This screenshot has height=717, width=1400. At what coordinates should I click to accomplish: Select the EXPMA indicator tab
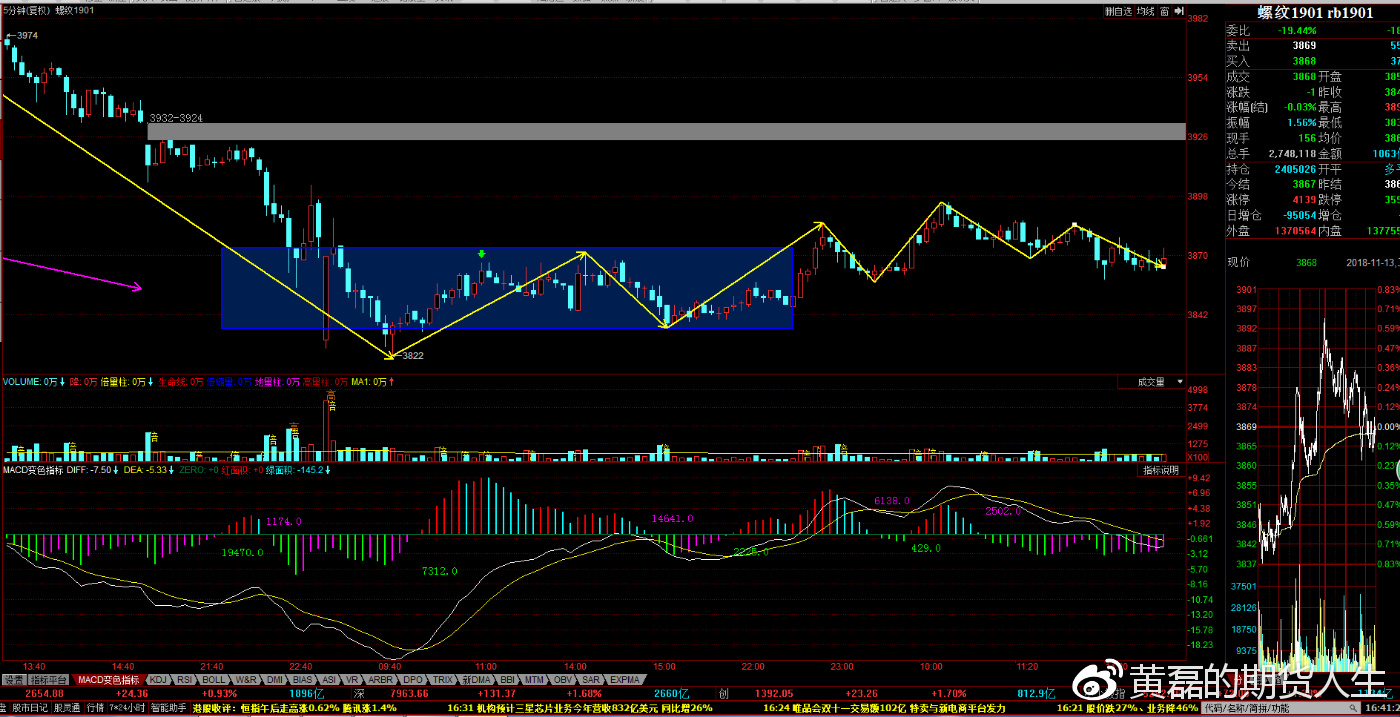pos(624,680)
